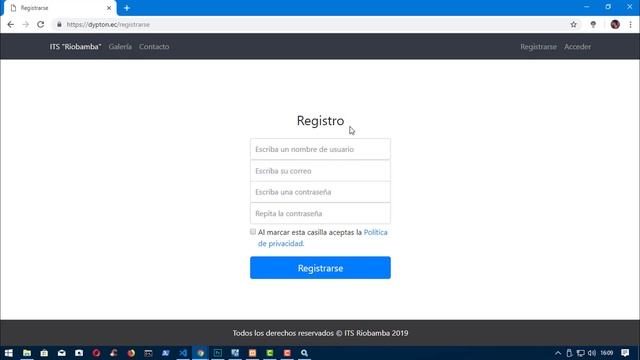Show hidden system tray icons
Viewport: 640px width, 360px height.
tap(558, 353)
